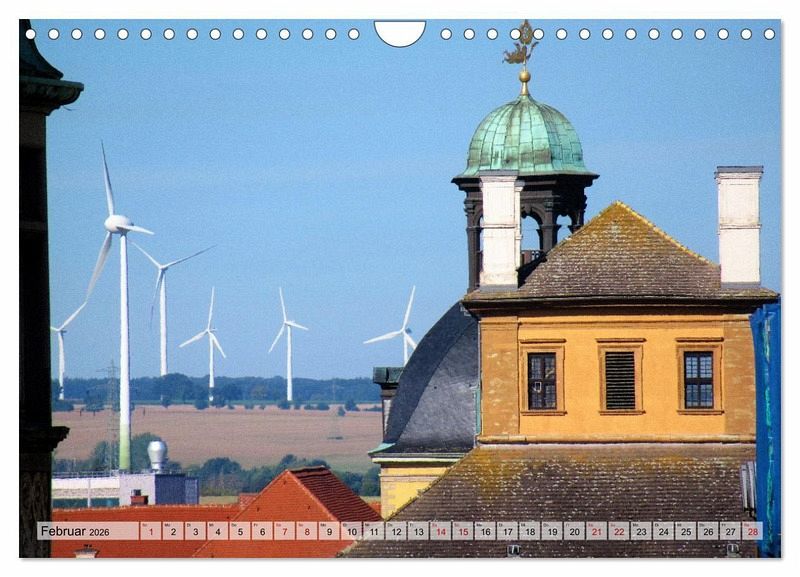
Task: Select date 24 in the calendar strip
Action: click(x=664, y=531)
